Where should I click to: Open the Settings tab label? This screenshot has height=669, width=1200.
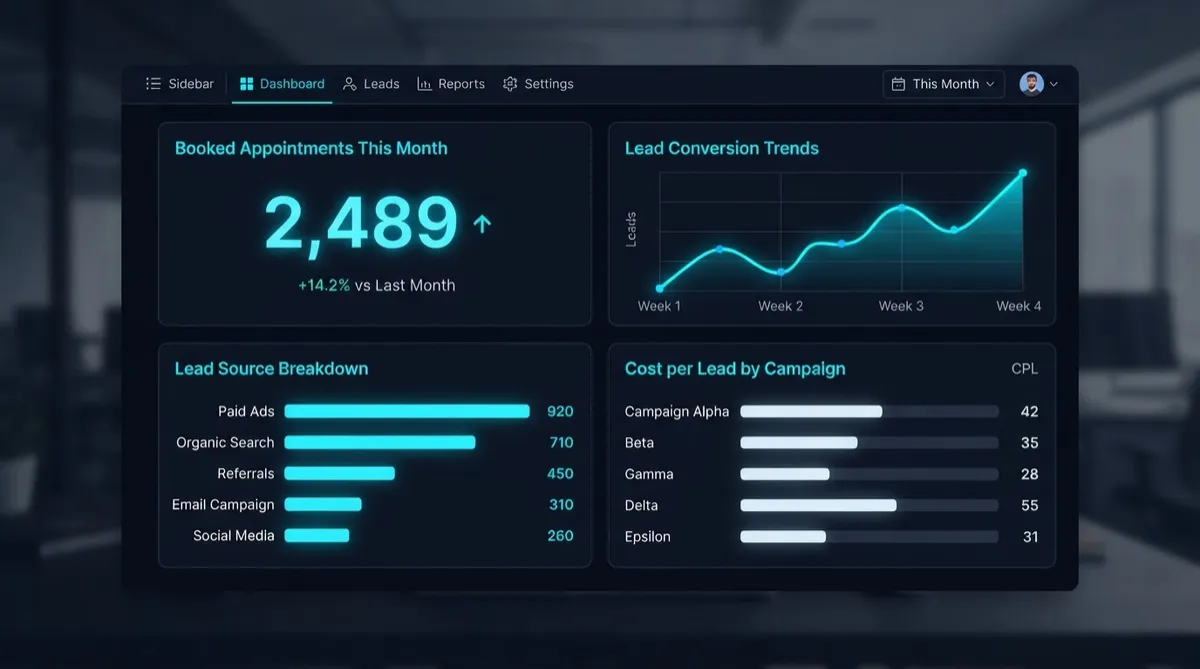[x=549, y=84]
